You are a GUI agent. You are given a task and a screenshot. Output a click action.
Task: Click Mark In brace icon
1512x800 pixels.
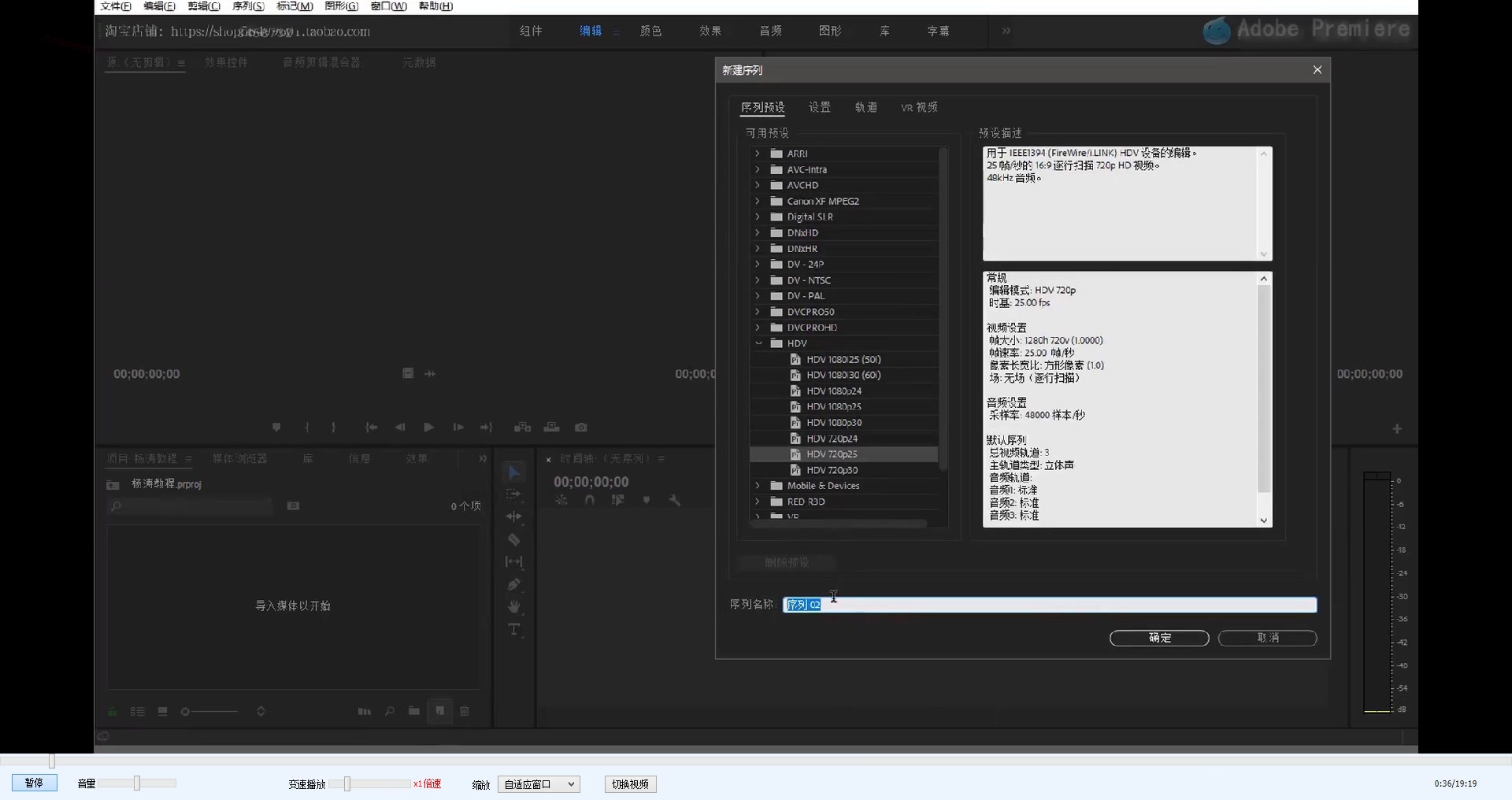(x=306, y=428)
